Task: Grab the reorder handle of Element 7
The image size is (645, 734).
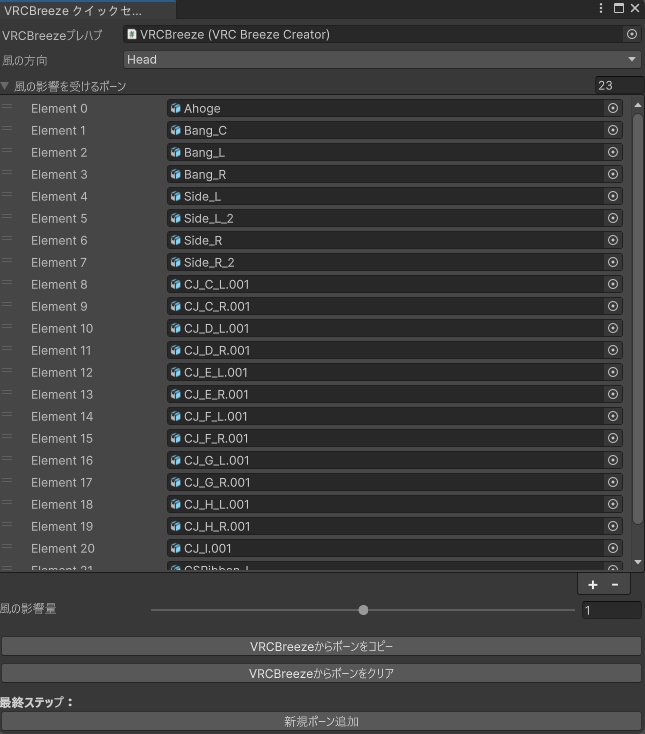Action: [x=7, y=261]
